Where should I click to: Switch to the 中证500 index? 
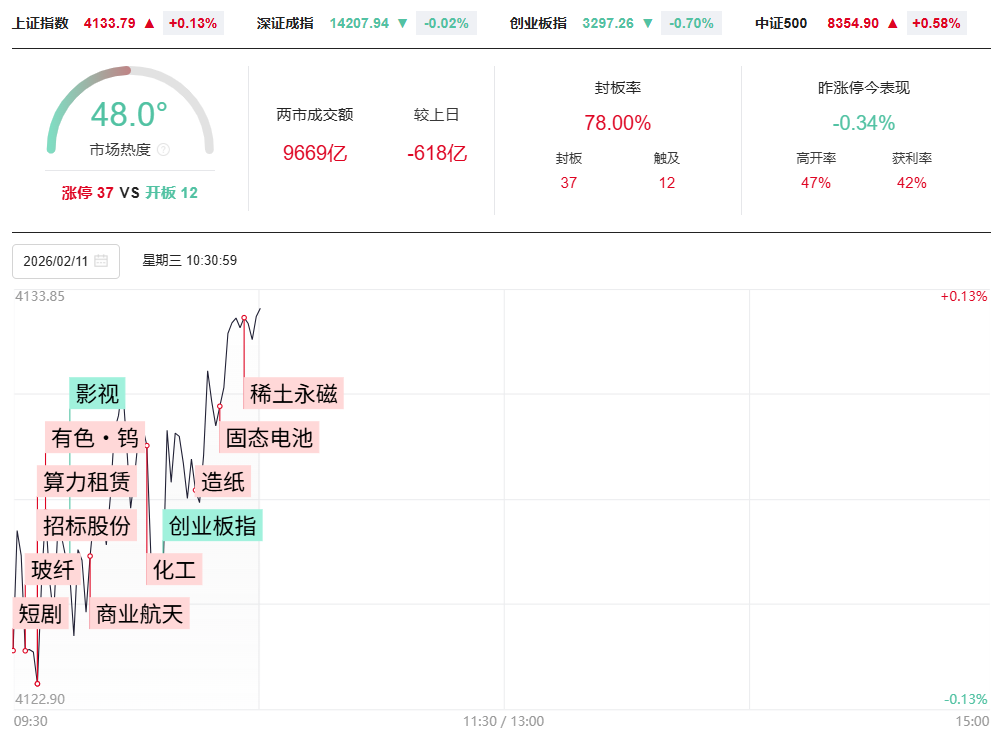pos(781,23)
